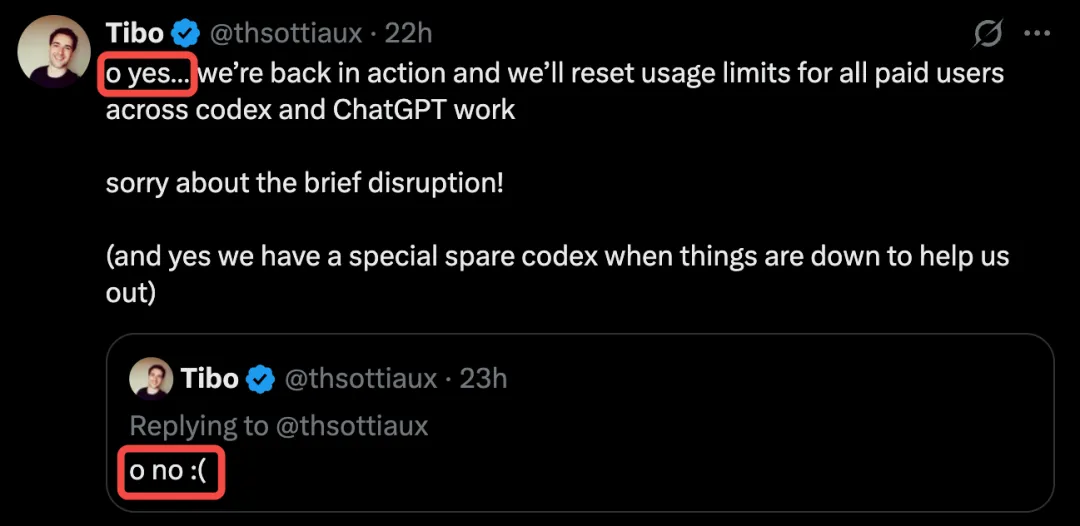Click the @thsottiaux handle next to 23h
This screenshot has width=1080, height=526.
[360, 379]
